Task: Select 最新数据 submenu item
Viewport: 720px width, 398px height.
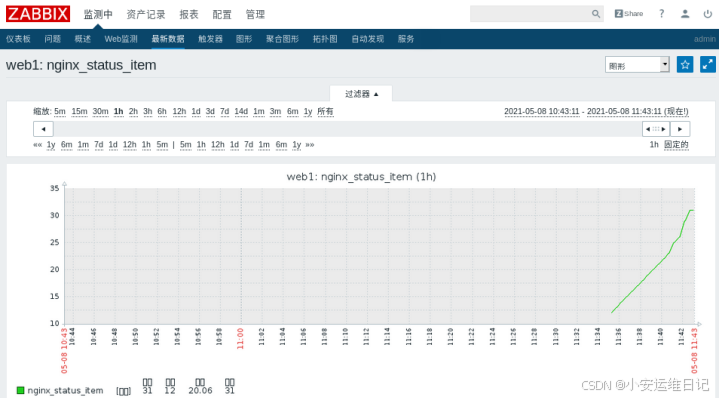Action: point(168,39)
